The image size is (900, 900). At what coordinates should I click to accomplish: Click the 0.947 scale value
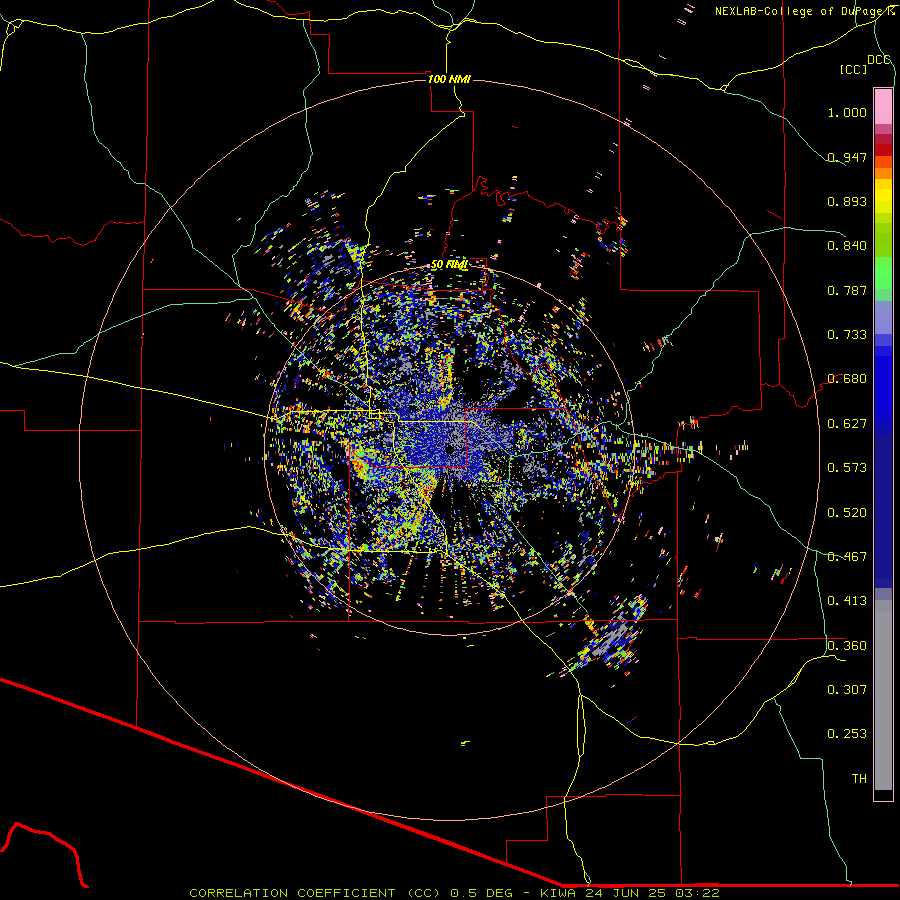847,157
